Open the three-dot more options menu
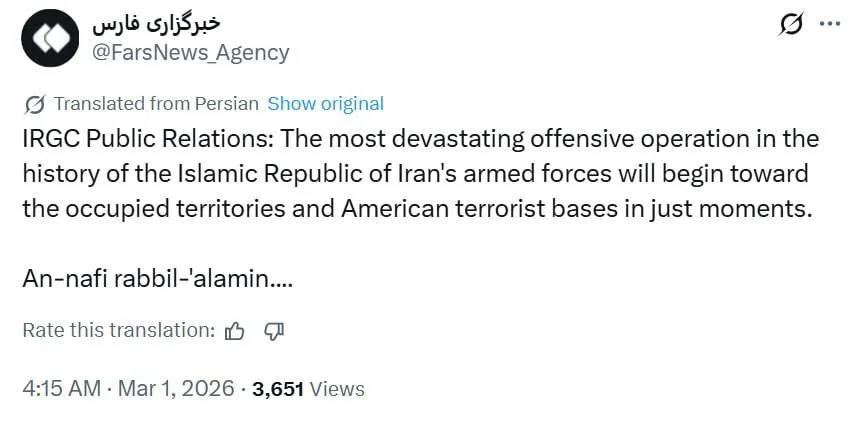Screen dimensions: 867x429 pyautogui.click(x=829, y=25)
